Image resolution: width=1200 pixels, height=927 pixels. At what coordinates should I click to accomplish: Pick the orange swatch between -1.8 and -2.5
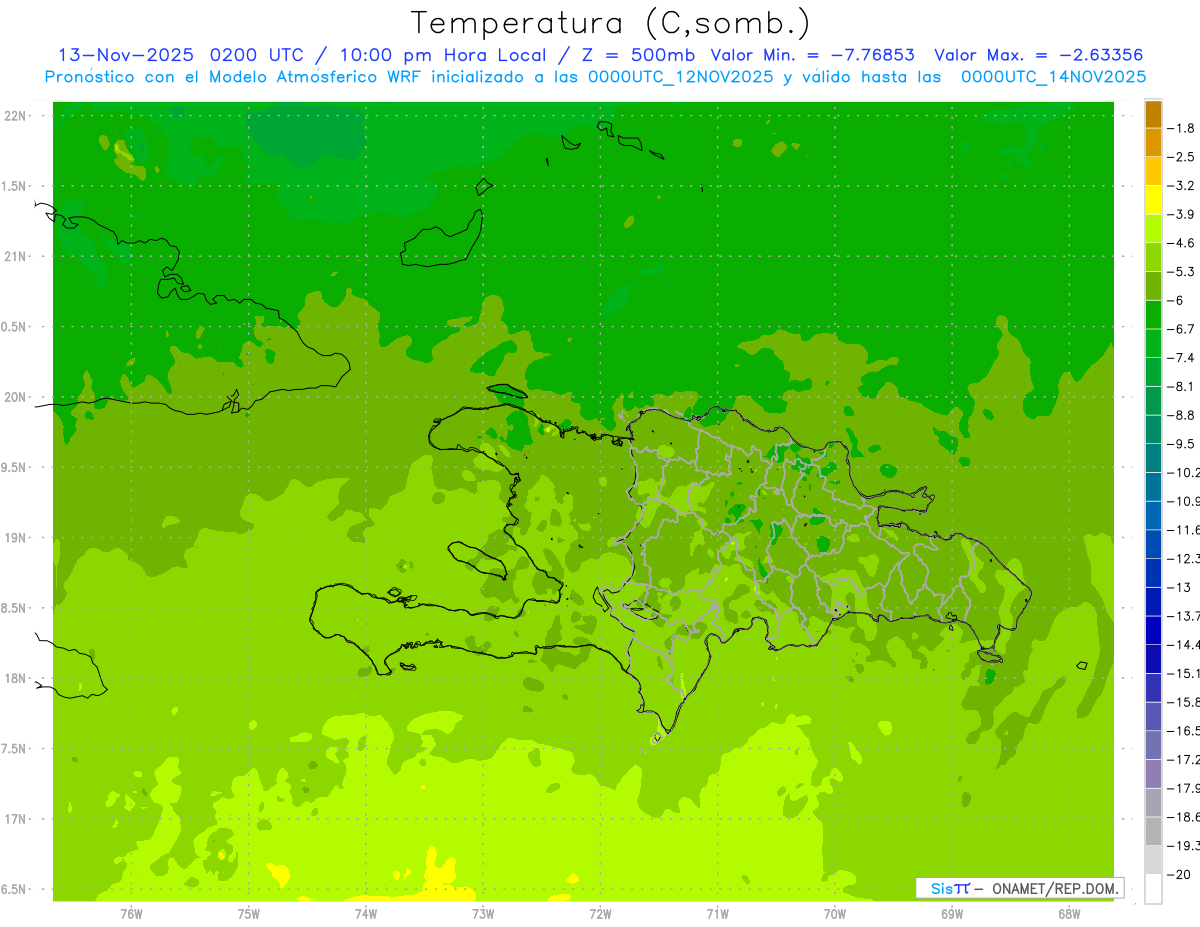(1153, 143)
